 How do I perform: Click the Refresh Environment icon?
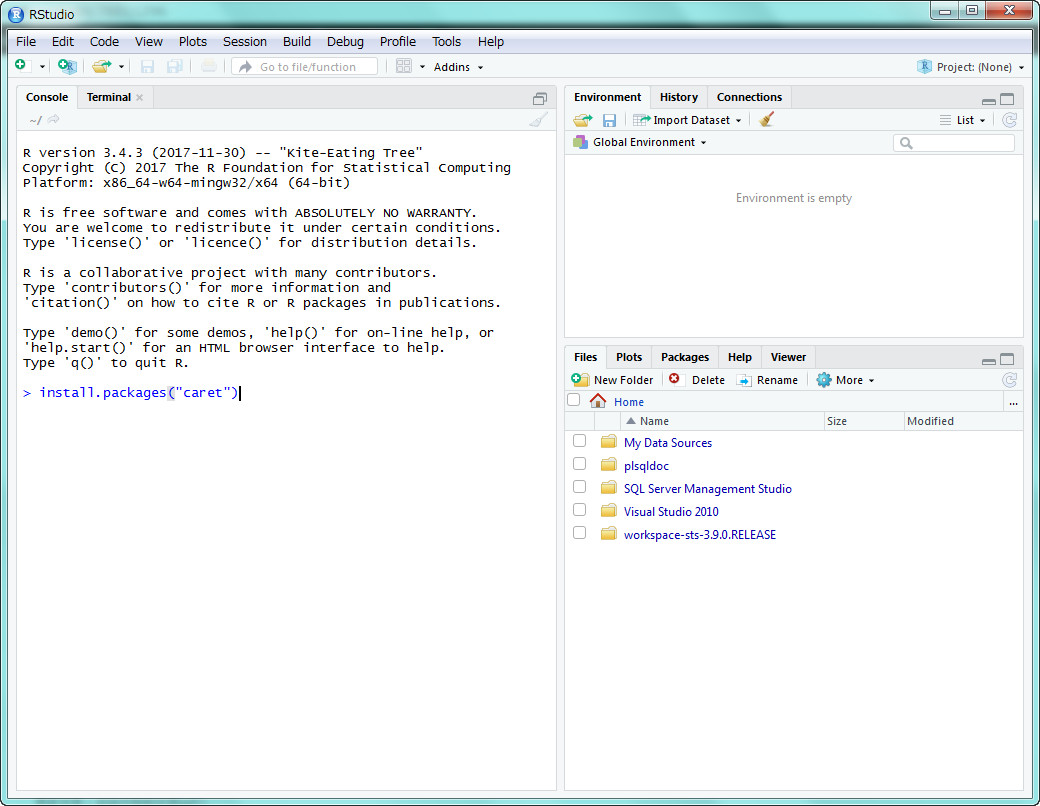pyautogui.click(x=1009, y=120)
